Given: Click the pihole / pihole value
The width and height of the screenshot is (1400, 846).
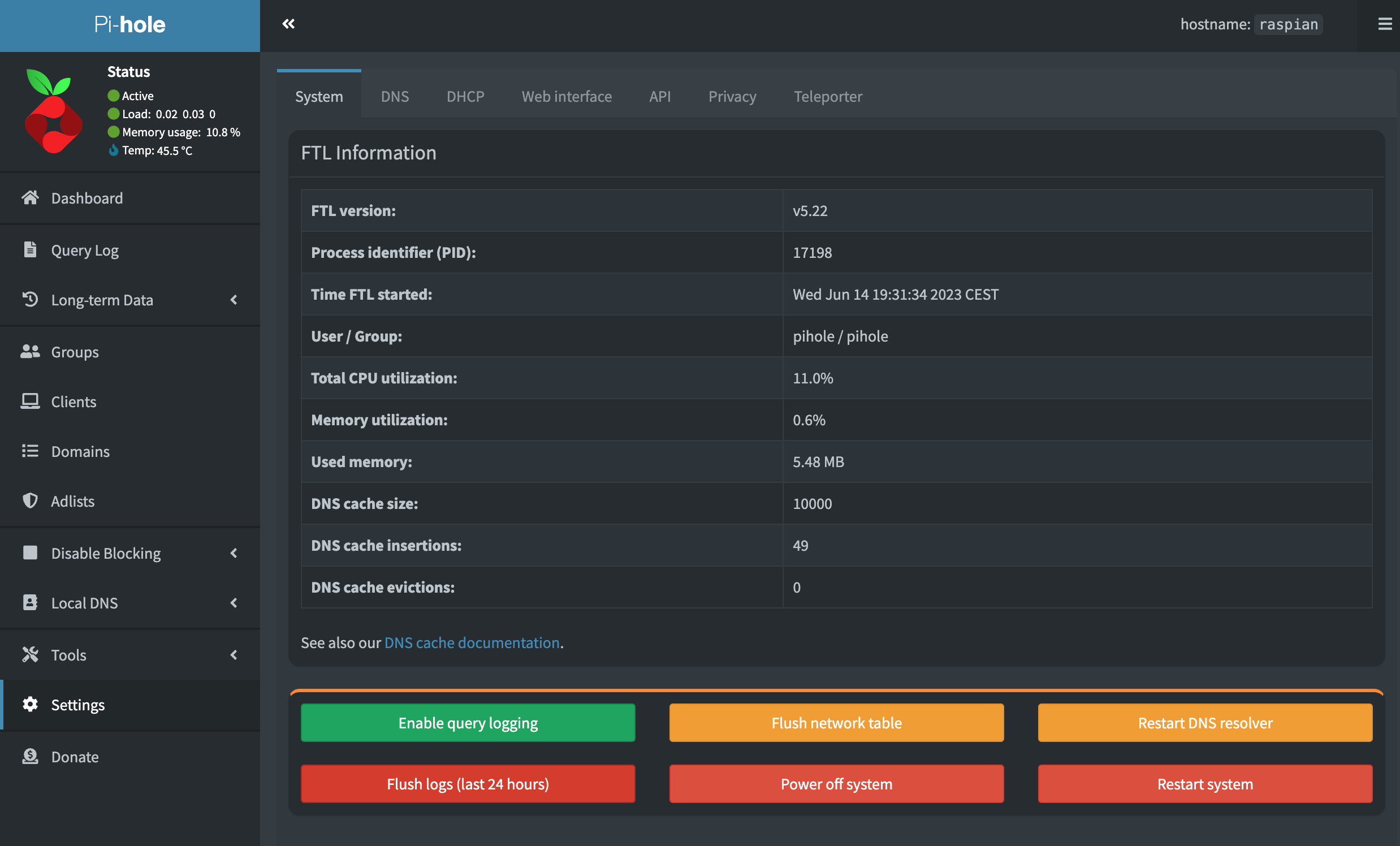Looking at the screenshot, I should click(840, 336).
